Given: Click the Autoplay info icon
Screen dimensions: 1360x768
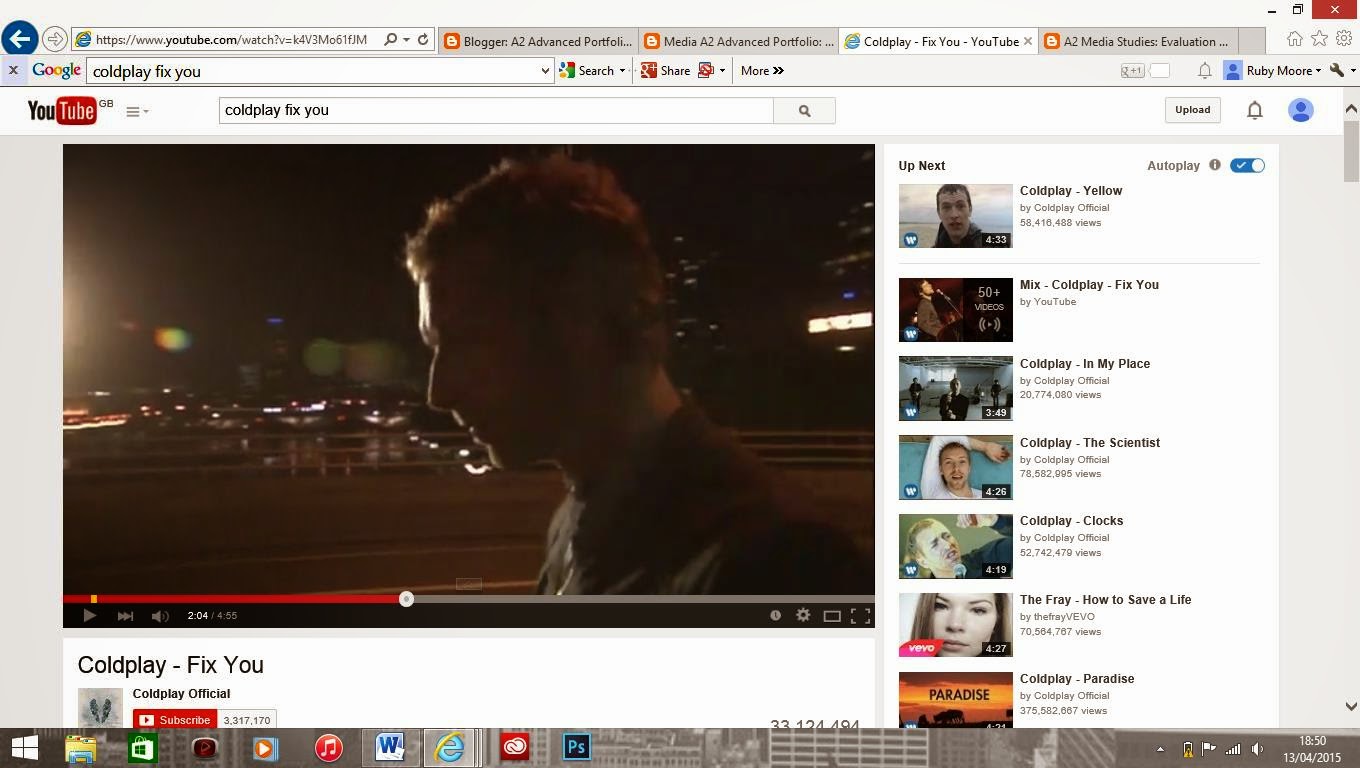Looking at the screenshot, I should coord(1215,165).
